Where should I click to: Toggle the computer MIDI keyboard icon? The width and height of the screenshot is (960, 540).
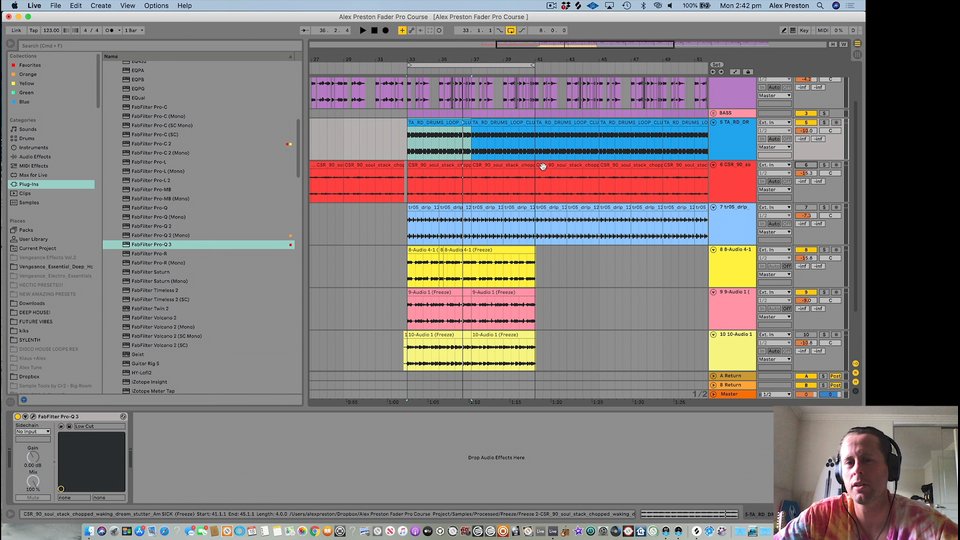pos(793,30)
